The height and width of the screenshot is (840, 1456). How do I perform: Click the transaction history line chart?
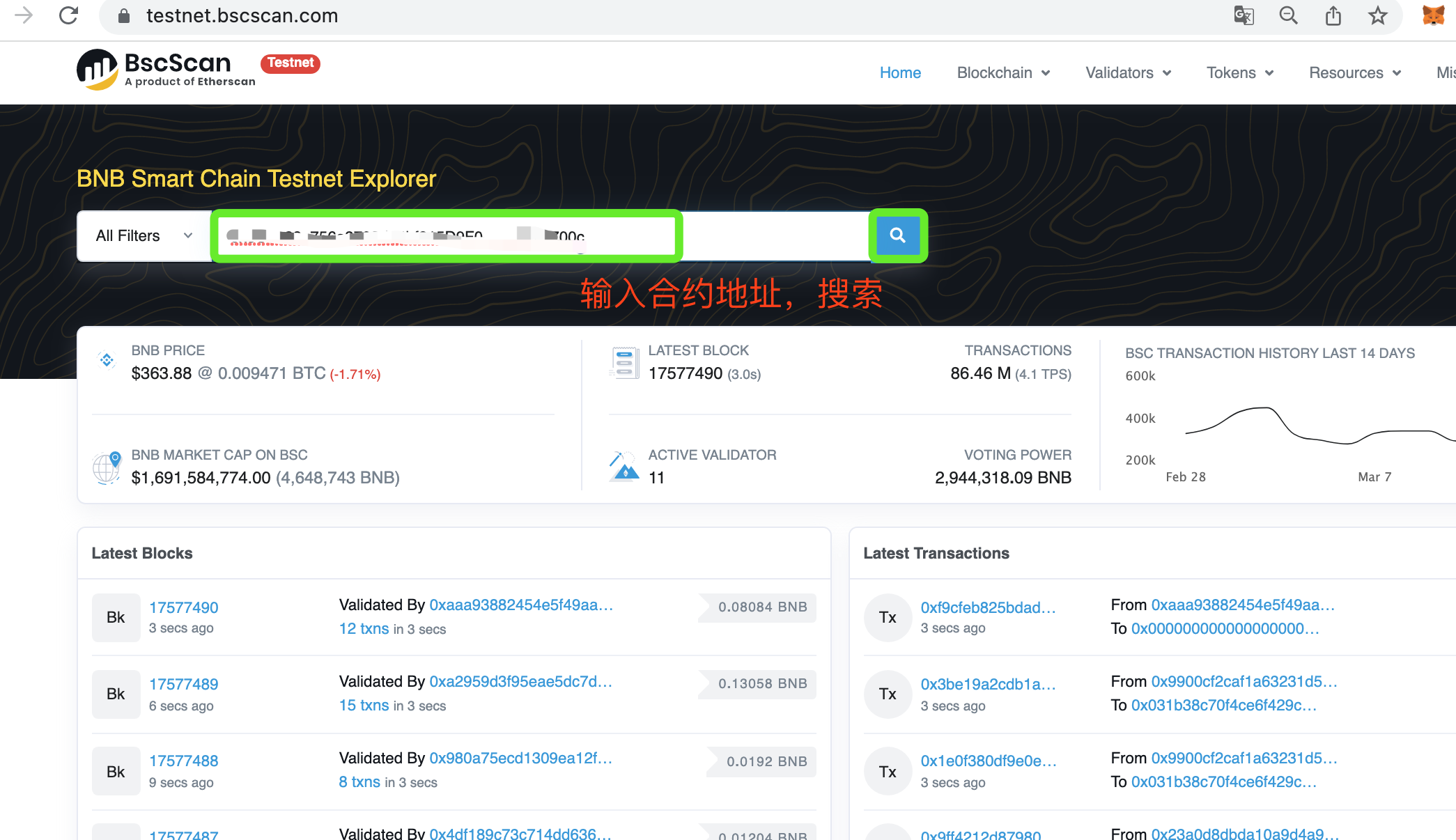pyautogui.click(x=1320, y=425)
